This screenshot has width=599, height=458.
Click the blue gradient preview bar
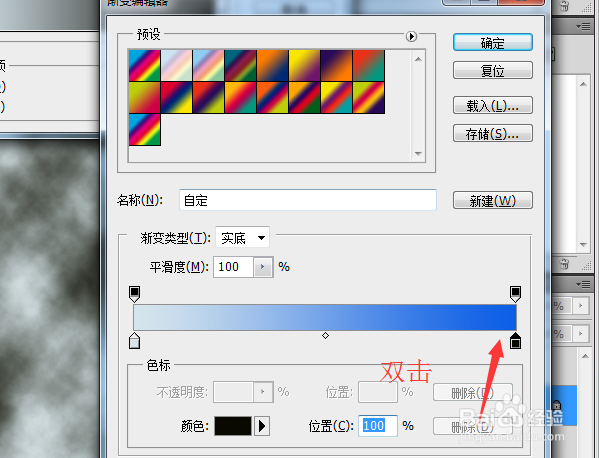(325, 317)
